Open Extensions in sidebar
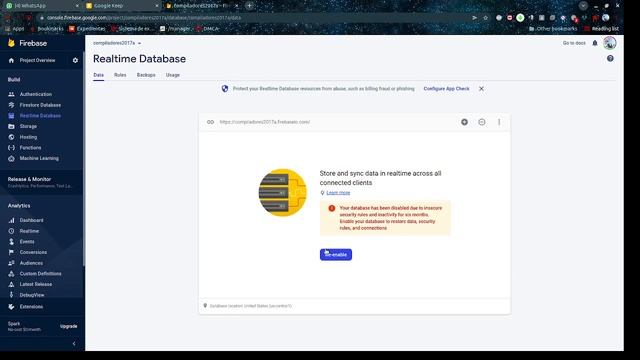 click(x=31, y=307)
